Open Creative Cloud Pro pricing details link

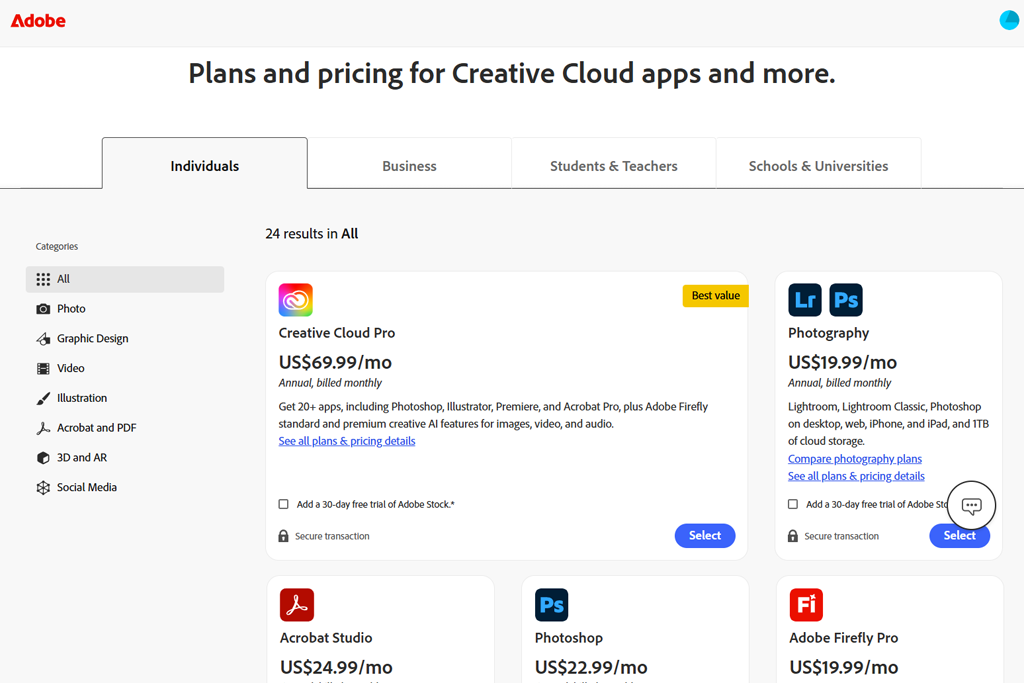pos(347,441)
